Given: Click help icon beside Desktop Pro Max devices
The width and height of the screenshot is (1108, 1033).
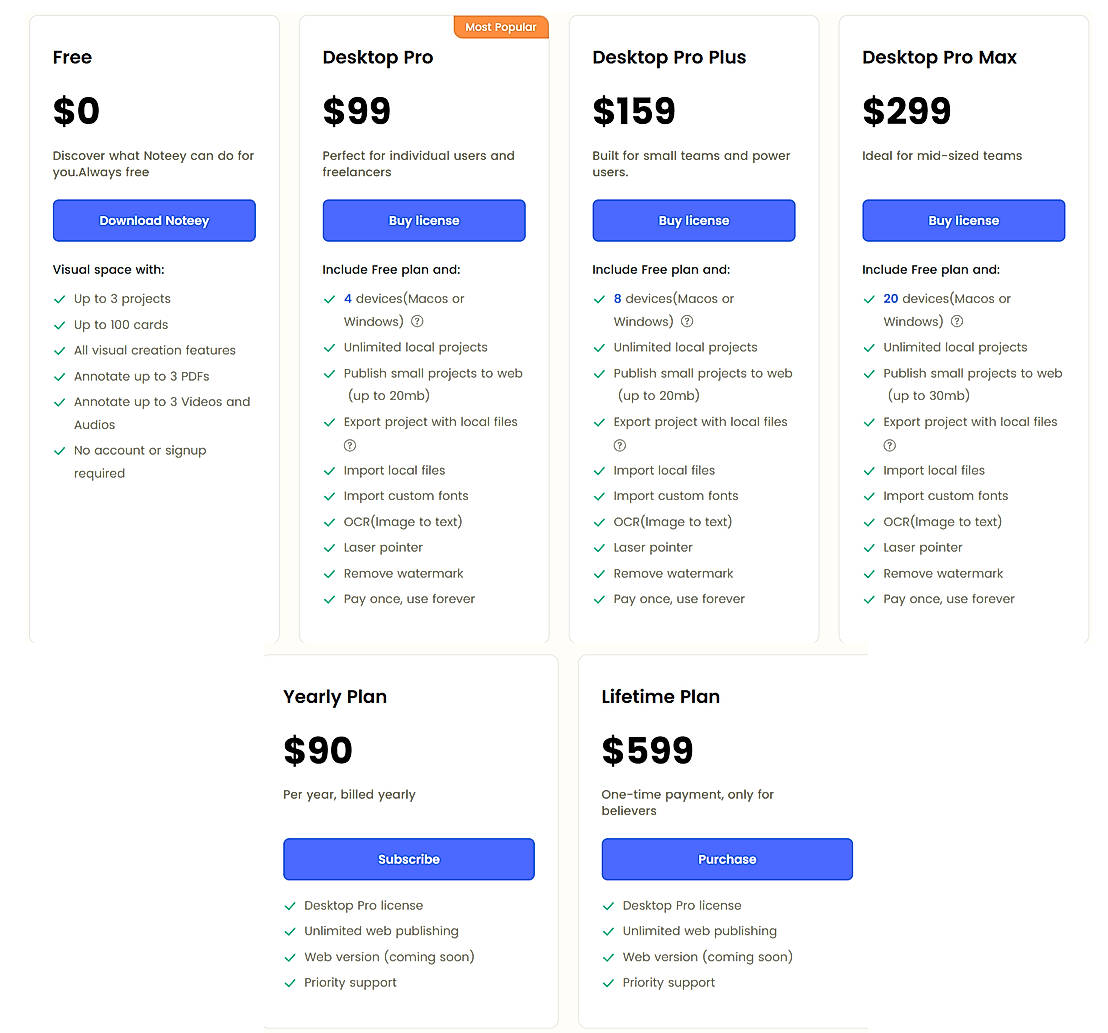Looking at the screenshot, I should coord(957,322).
